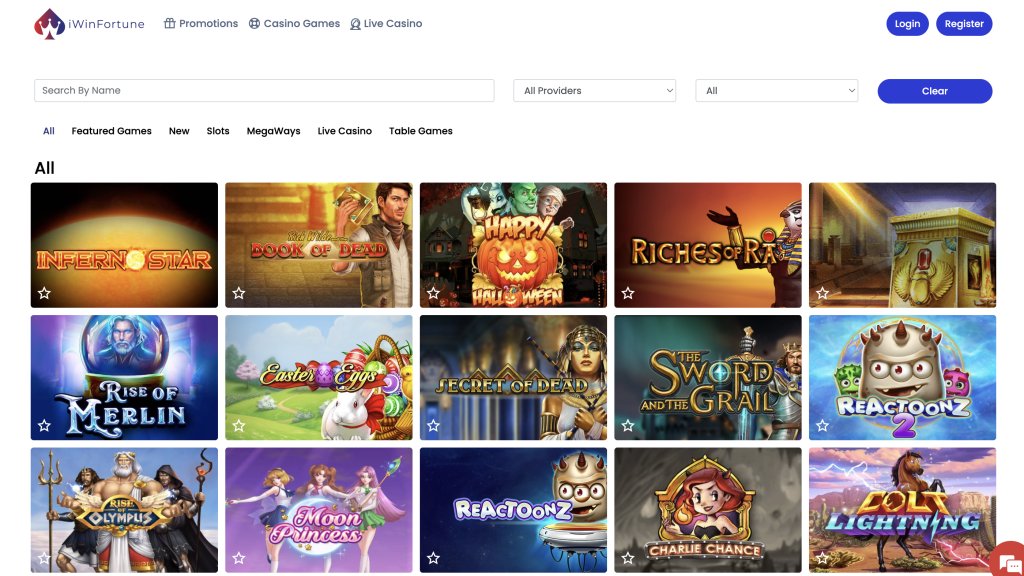Open the iWinFortune logo

(x=88, y=23)
